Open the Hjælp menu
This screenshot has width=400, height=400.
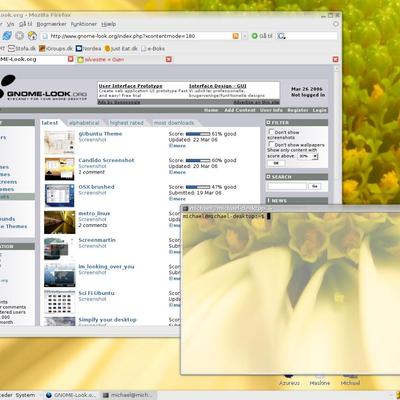tap(108, 24)
